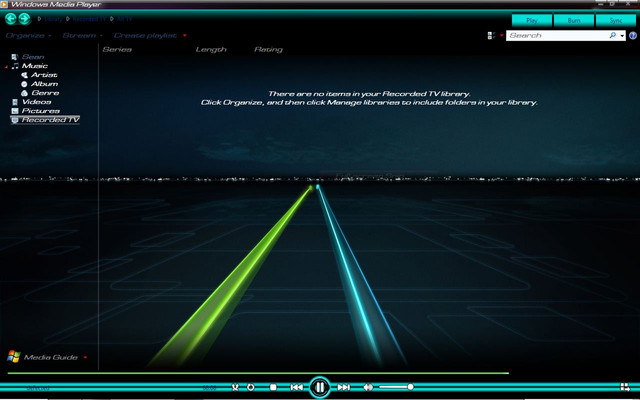Click the Genre icon

pyautogui.click(x=24, y=93)
